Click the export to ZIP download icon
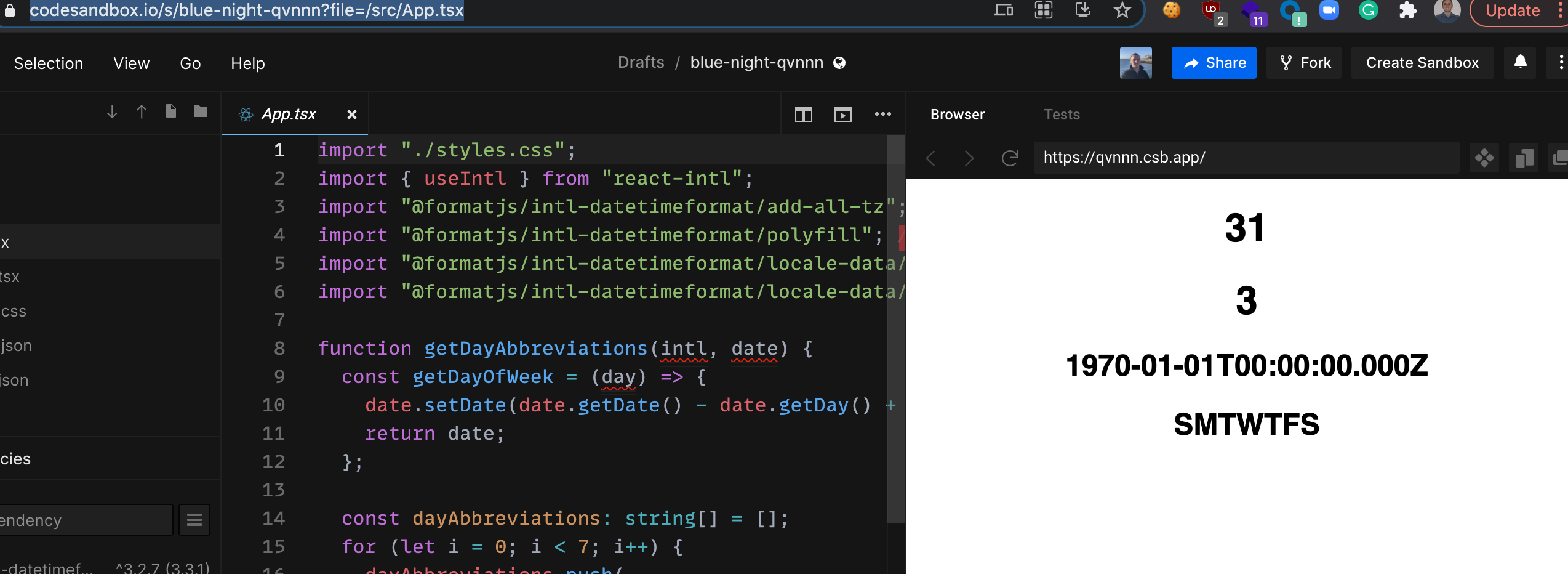1568x574 pixels. click(x=111, y=112)
